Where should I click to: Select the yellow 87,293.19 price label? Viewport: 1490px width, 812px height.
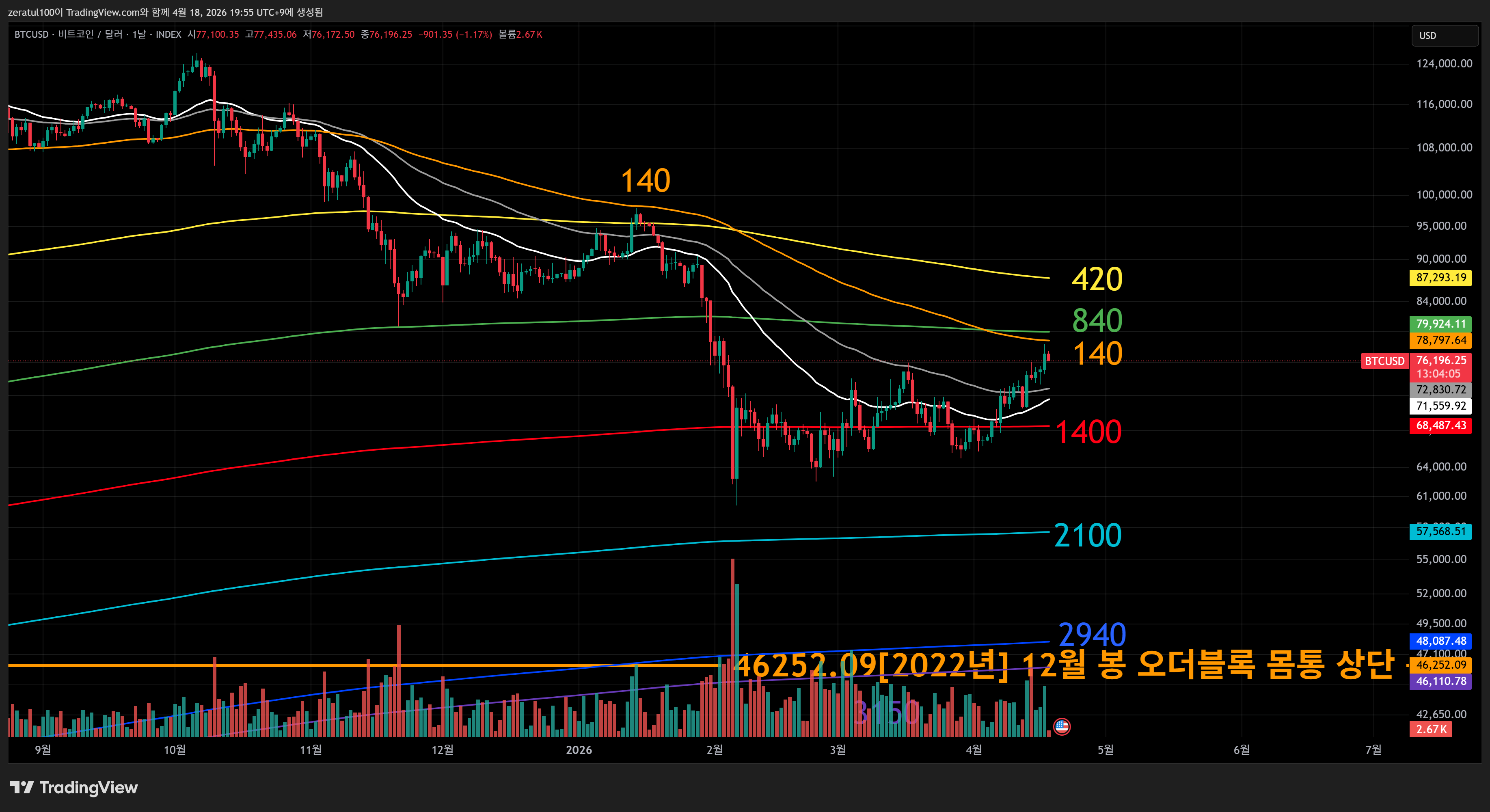coord(1440,278)
